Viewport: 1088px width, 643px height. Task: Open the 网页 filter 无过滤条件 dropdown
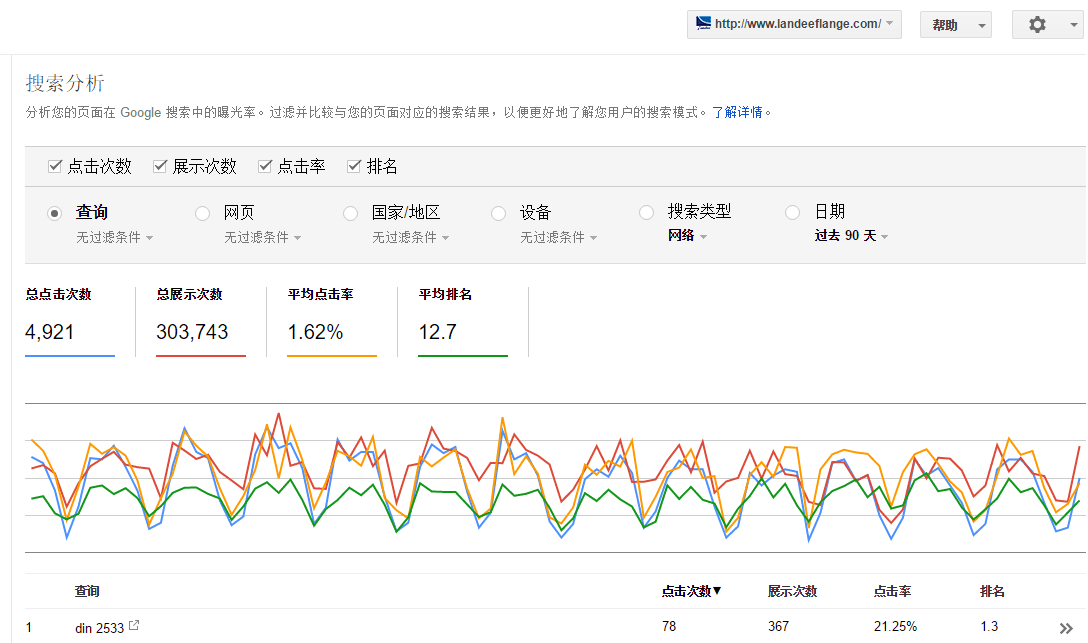(262, 237)
